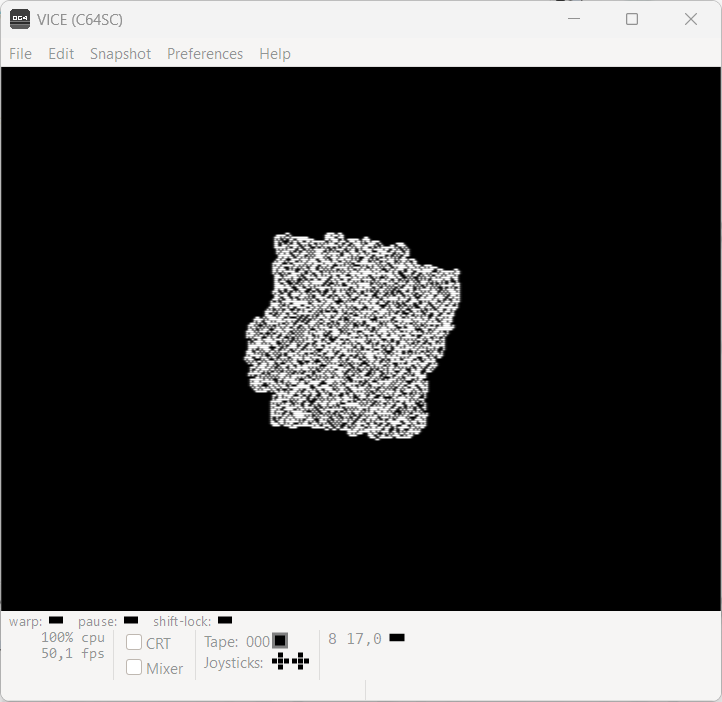Viewport: 722px width, 702px height.
Task: Click the Tape: label
Action: point(221,642)
